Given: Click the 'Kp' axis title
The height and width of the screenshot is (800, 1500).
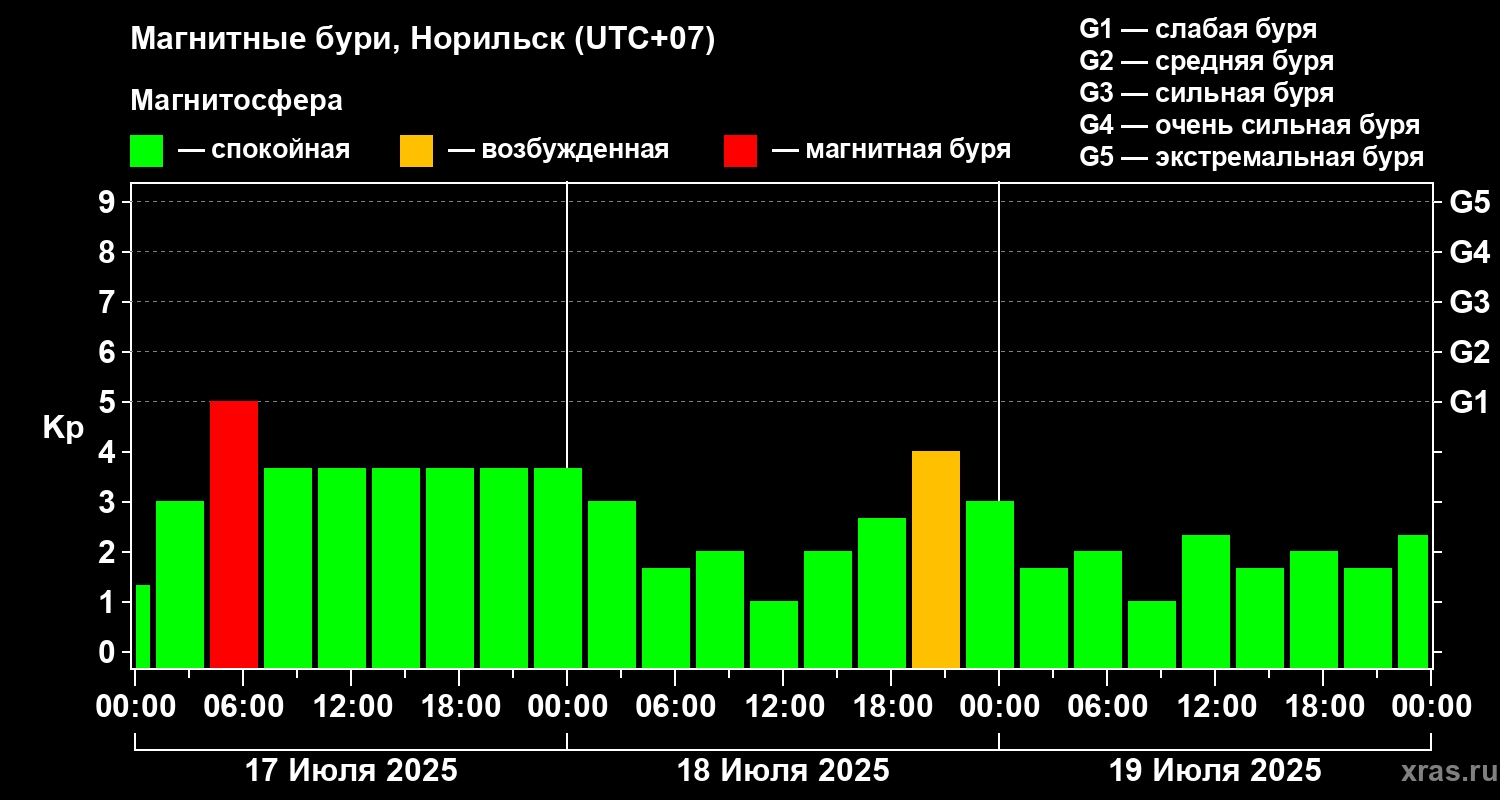Looking at the screenshot, I should coord(63,427).
